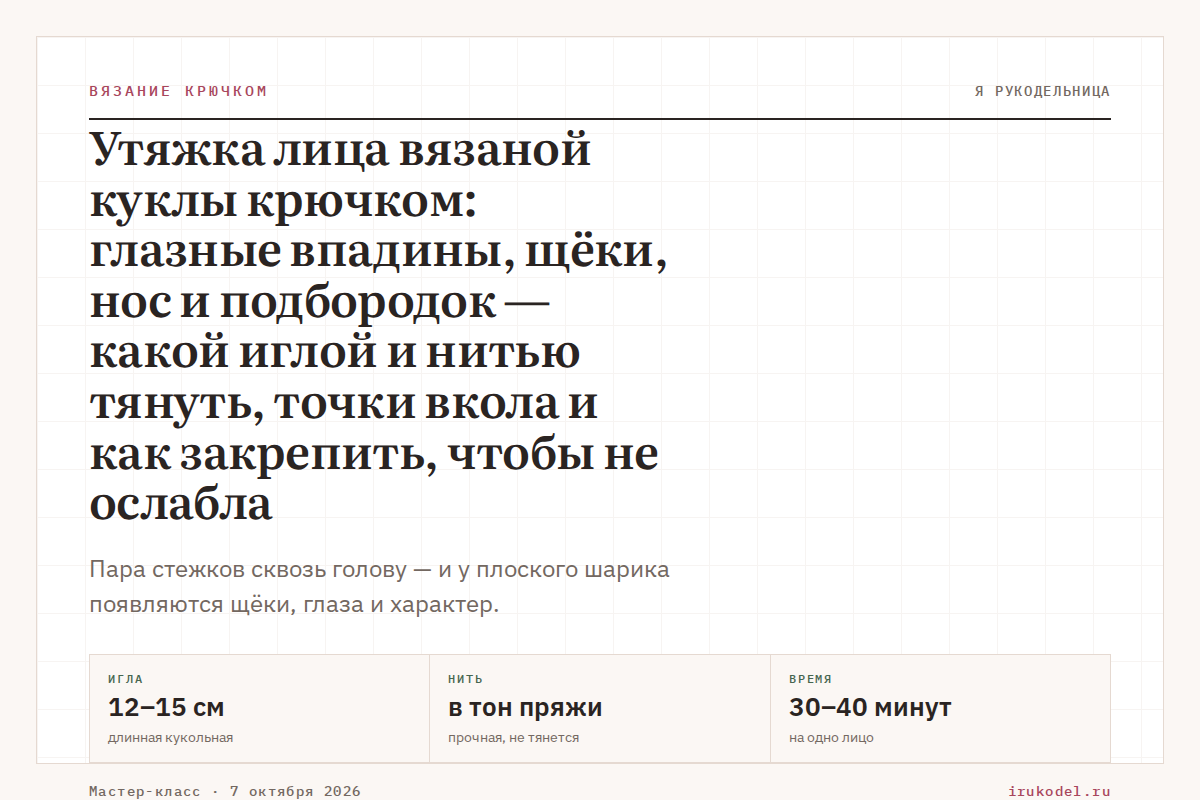
Task: Click the footer text 'Мастер-класс · 7 октября 2026'
Action: (x=225, y=791)
